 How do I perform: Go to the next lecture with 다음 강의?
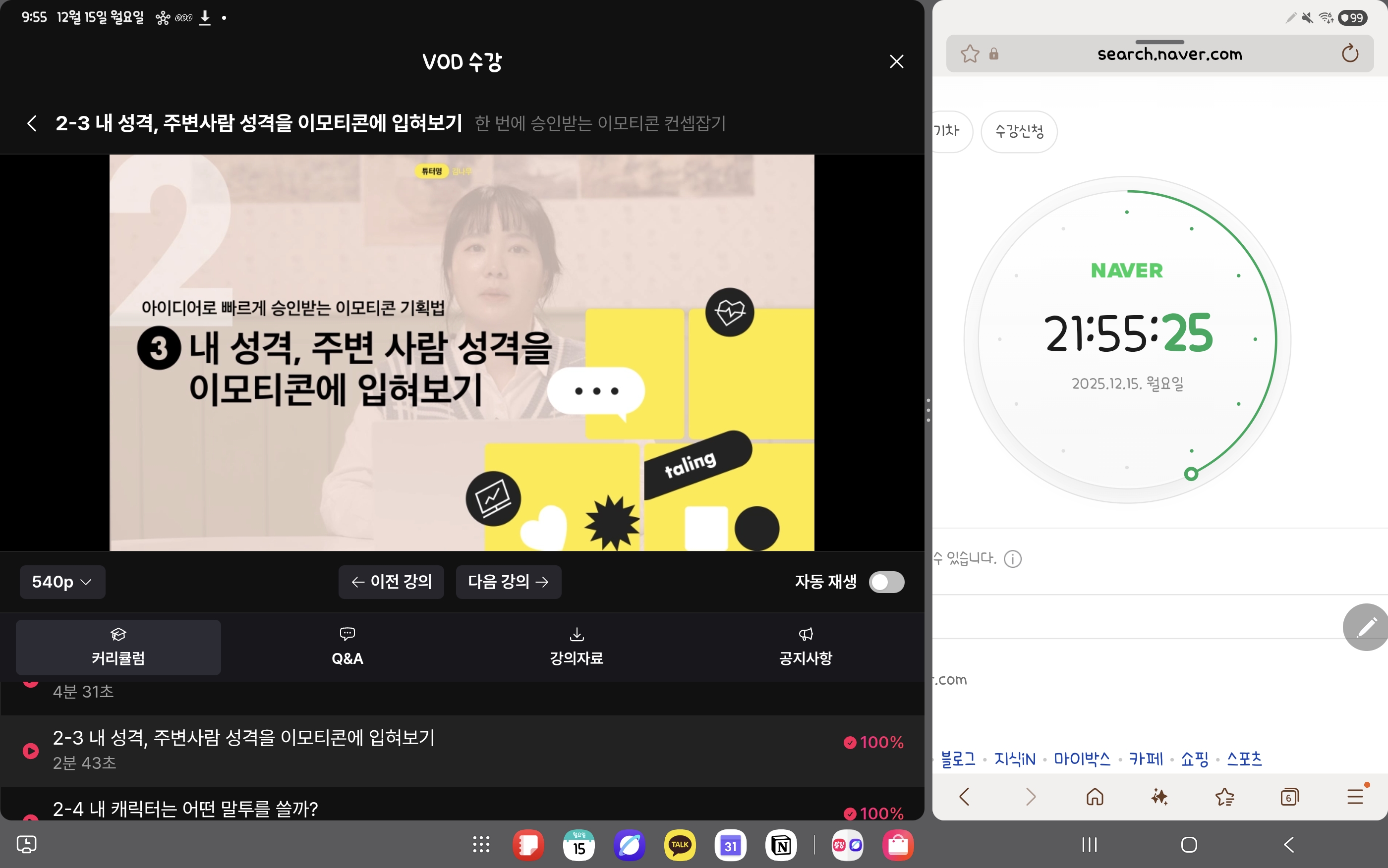tap(508, 582)
